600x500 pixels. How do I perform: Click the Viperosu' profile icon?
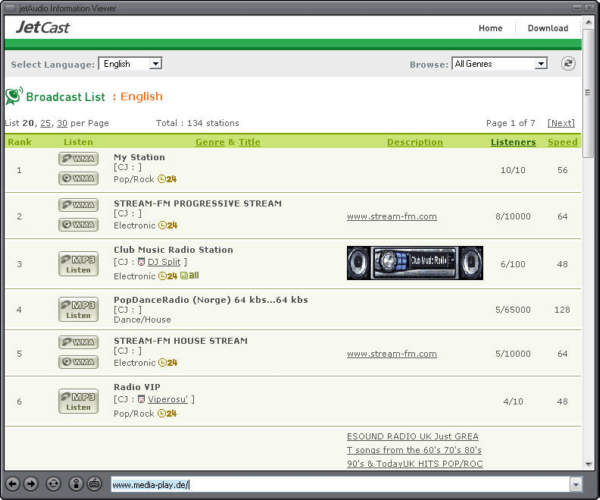(141, 399)
